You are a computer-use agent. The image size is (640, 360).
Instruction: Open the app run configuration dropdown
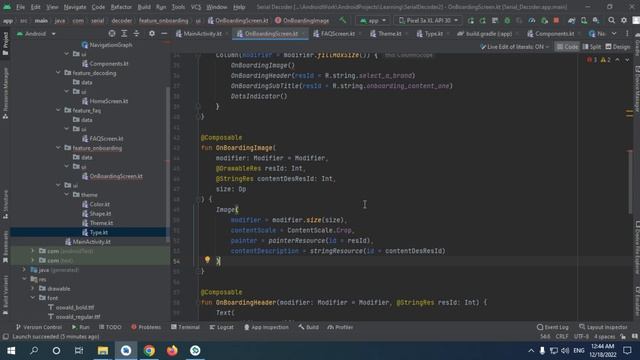coord(373,20)
